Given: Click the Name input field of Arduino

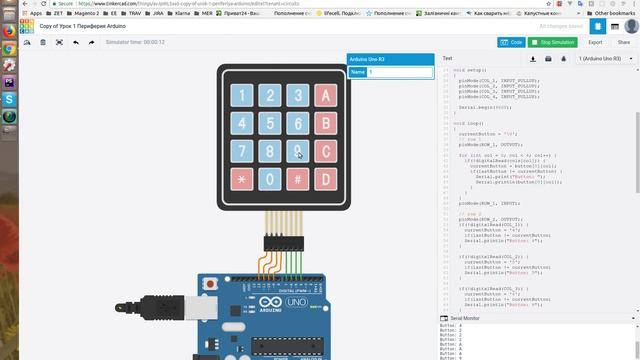Looking at the screenshot, I should tap(400, 72).
